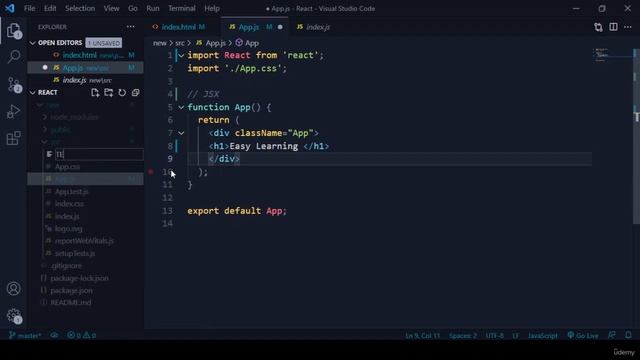
Task: Click the Spaces: 2 indentation setting
Action: 463,336
